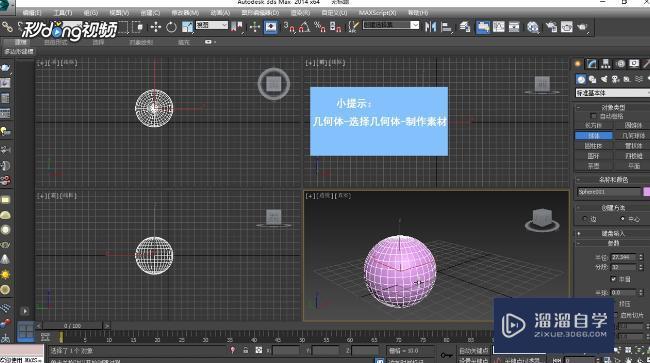Select the Move tool in main toolbar
Screen dimensions: 650x363
click(155, 27)
